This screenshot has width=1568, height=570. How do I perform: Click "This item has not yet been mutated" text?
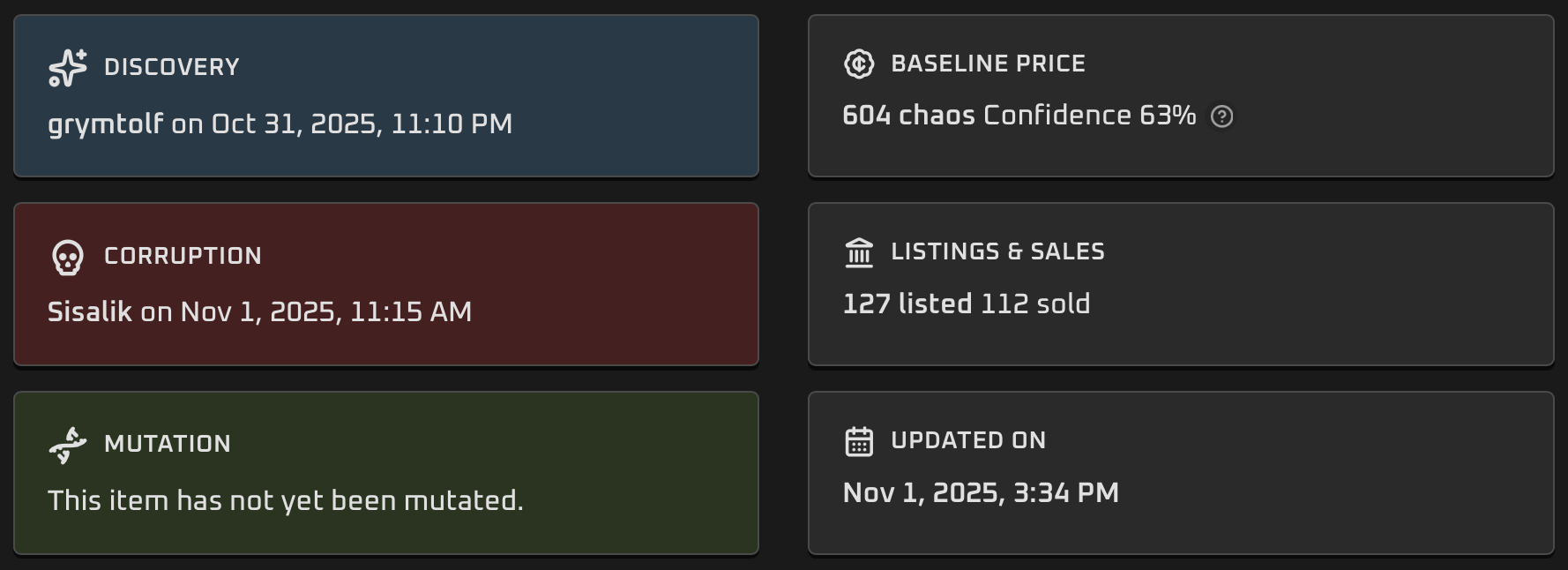pyautogui.click(x=286, y=501)
